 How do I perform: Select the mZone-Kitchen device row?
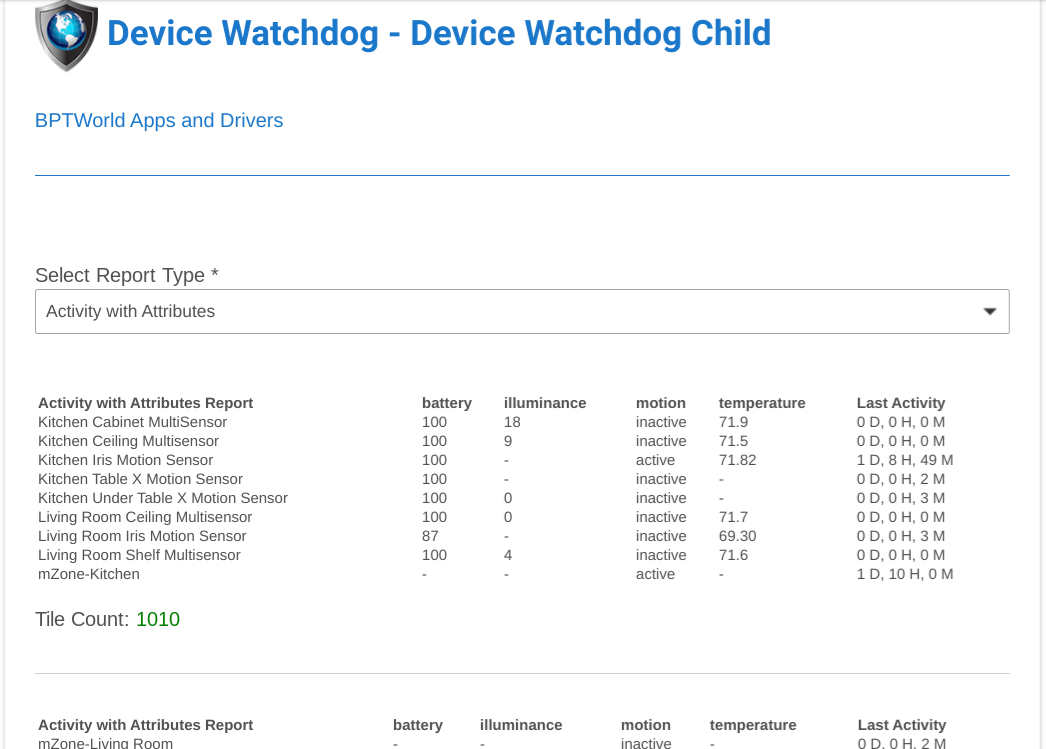pyautogui.click(x=89, y=574)
